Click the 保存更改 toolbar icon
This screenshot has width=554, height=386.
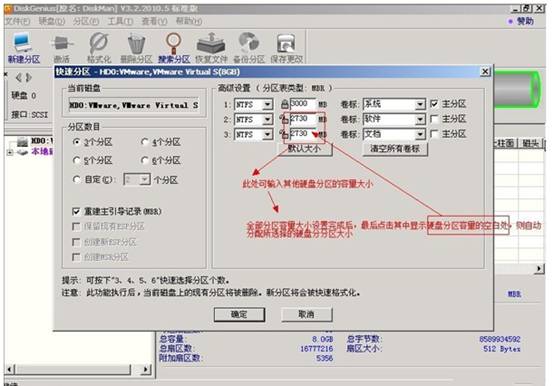click(x=287, y=48)
